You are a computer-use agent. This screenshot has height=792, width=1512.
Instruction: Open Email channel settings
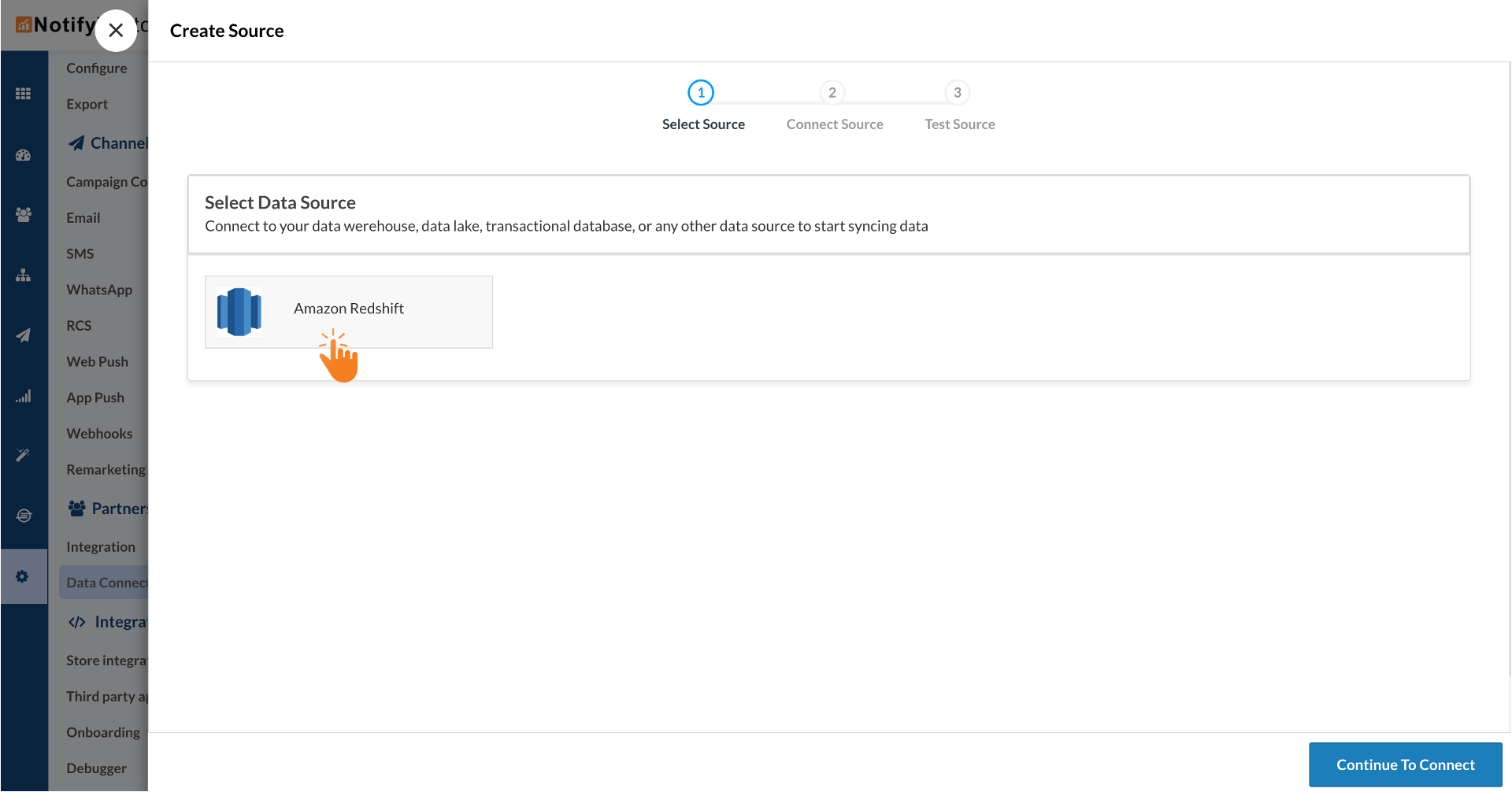click(83, 218)
